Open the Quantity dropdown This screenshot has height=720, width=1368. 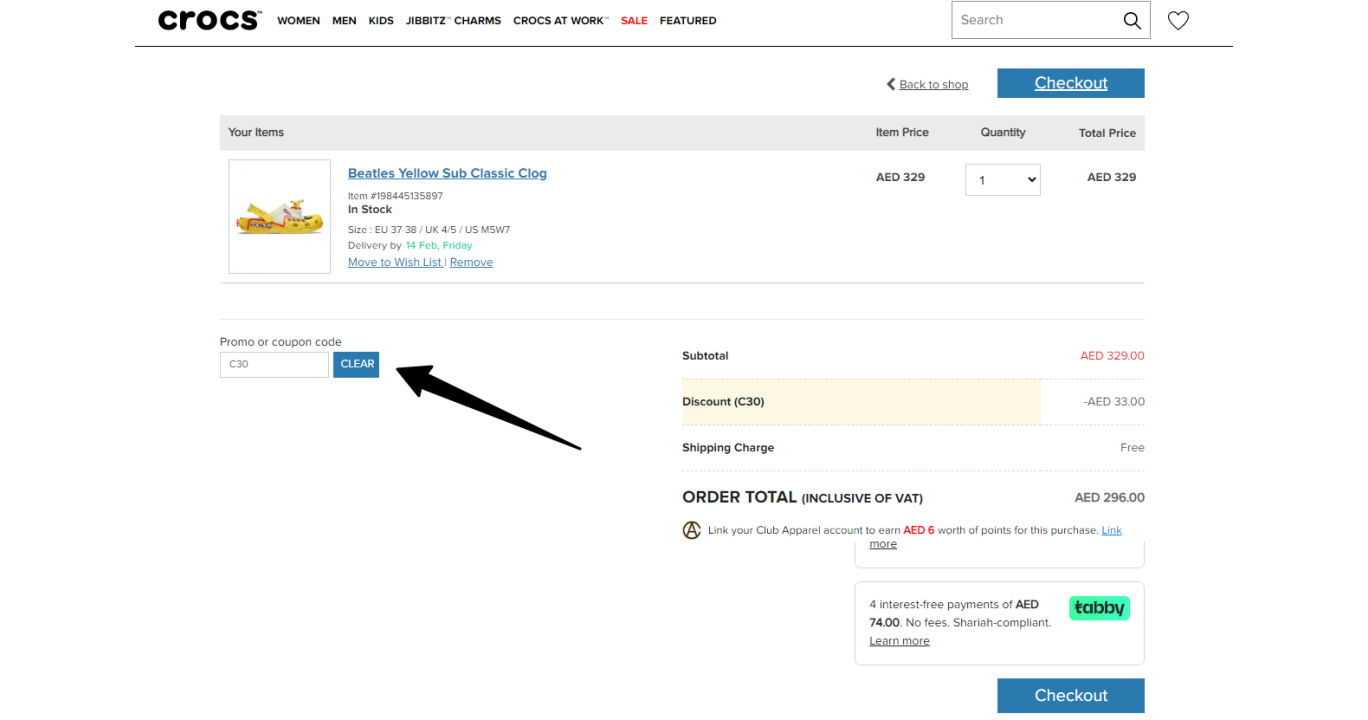click(x=1003, y=180)
